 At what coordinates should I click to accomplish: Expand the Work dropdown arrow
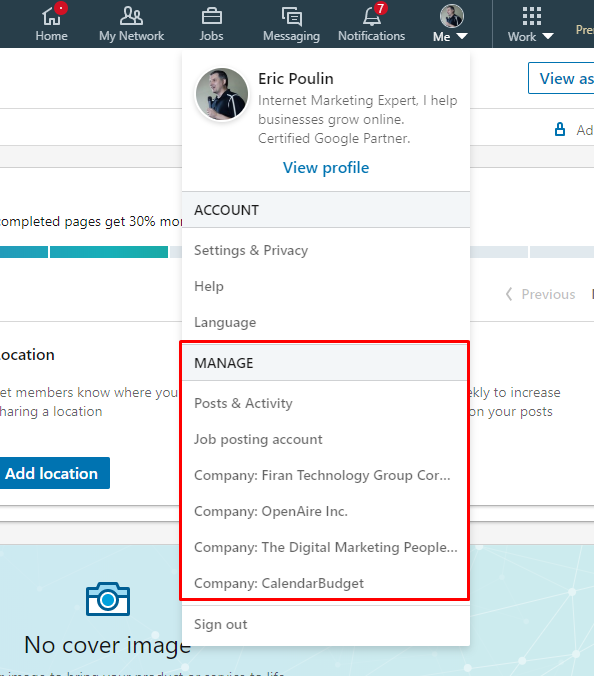[547, 36]
